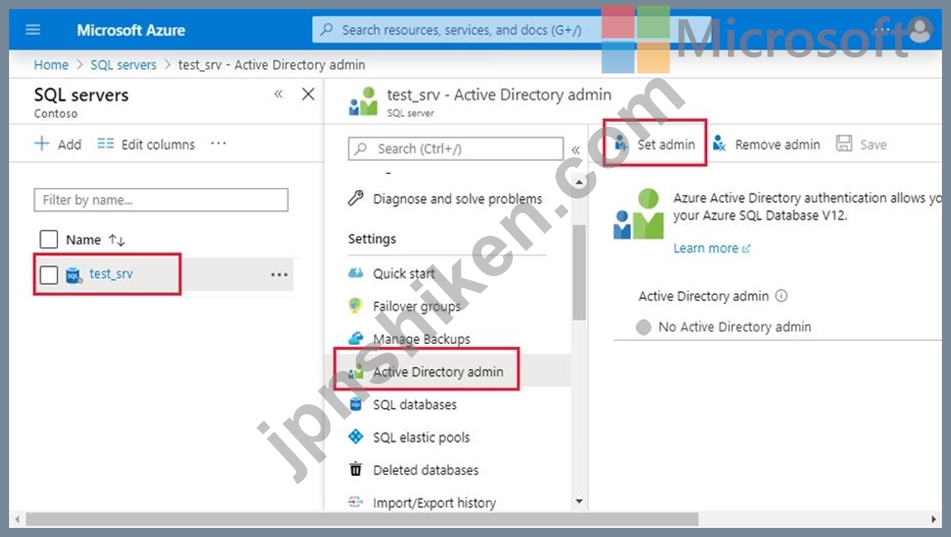Viewport: 951px width, 537px height.
Task: Click the Import/Export history icon
Action: (356, 502)
